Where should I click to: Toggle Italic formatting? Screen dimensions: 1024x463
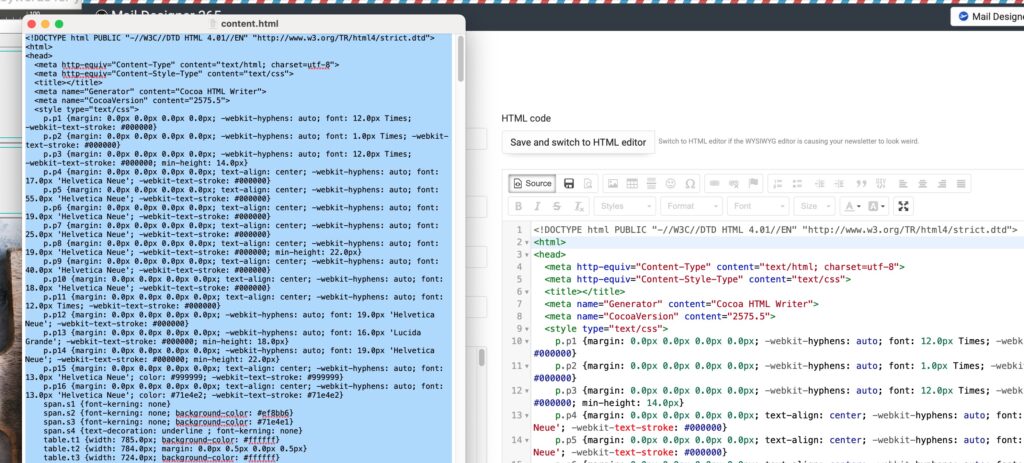click(x=537, y=206)
